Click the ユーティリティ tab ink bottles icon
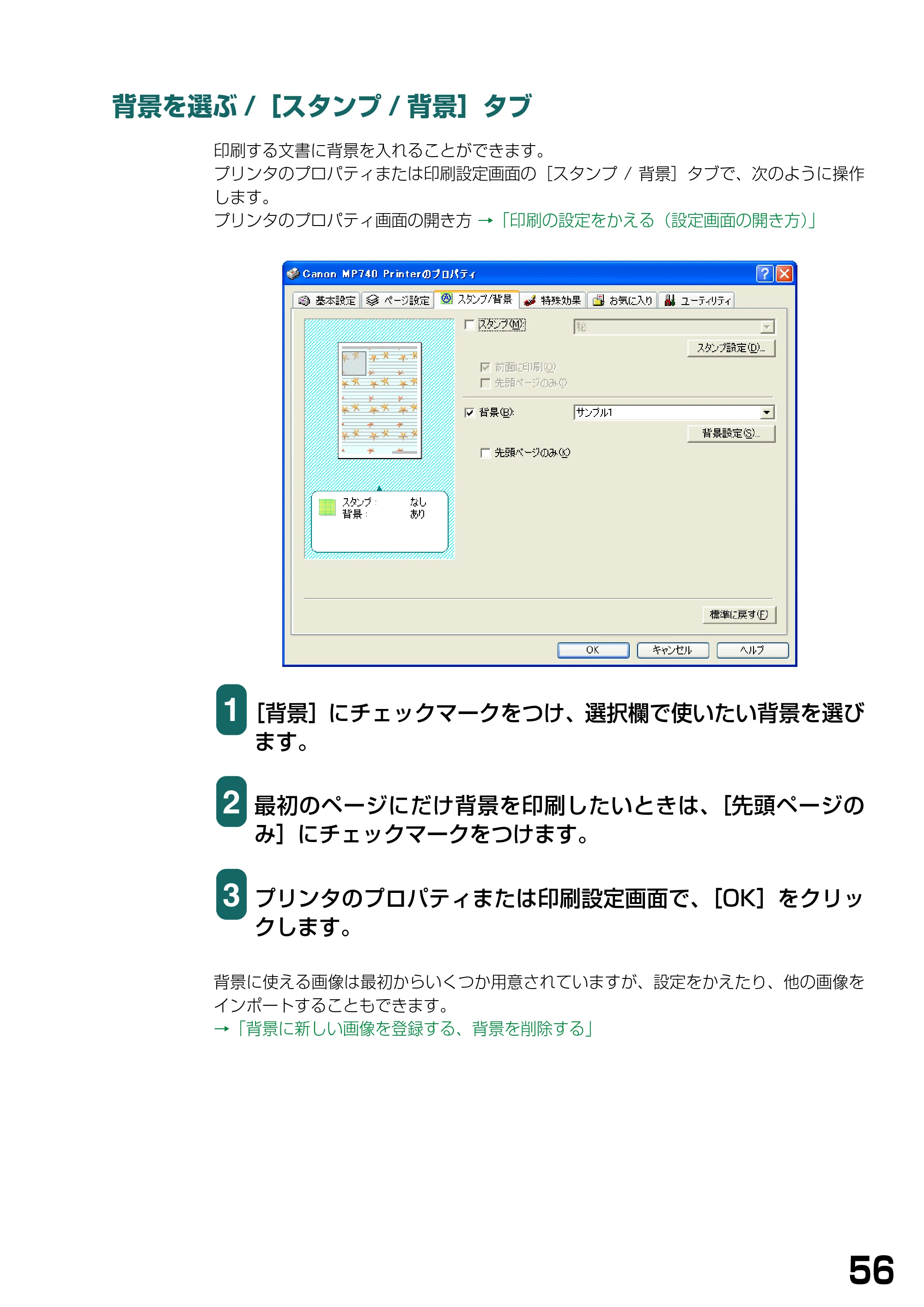The image size is (924, 1307). [x=670, y=300]
